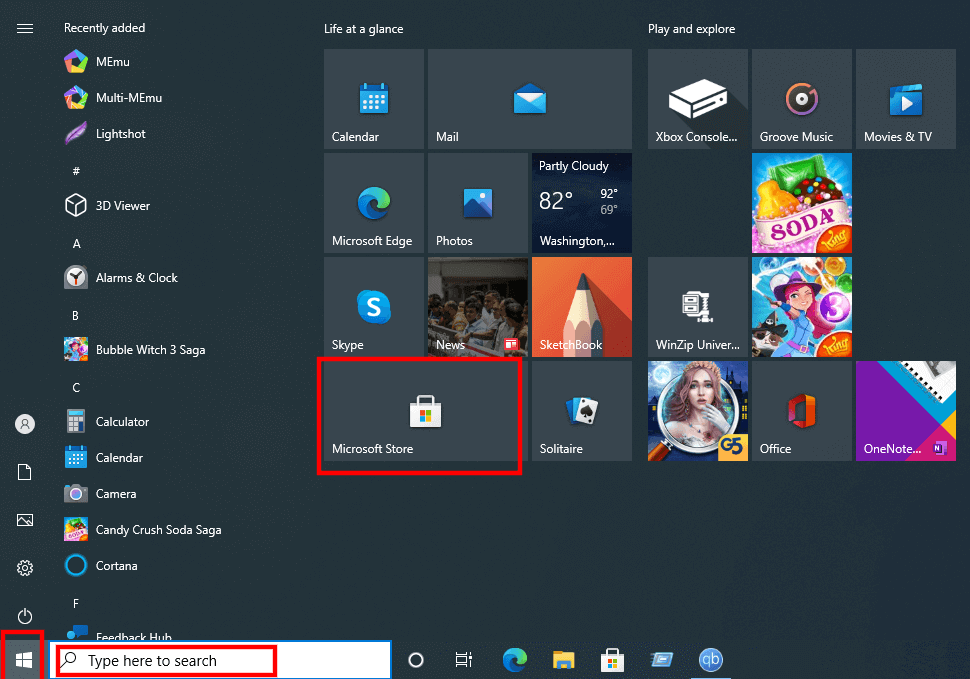Open the Movies & TV tile
This screenshot has height=679, width=970.
pos(906,99)
